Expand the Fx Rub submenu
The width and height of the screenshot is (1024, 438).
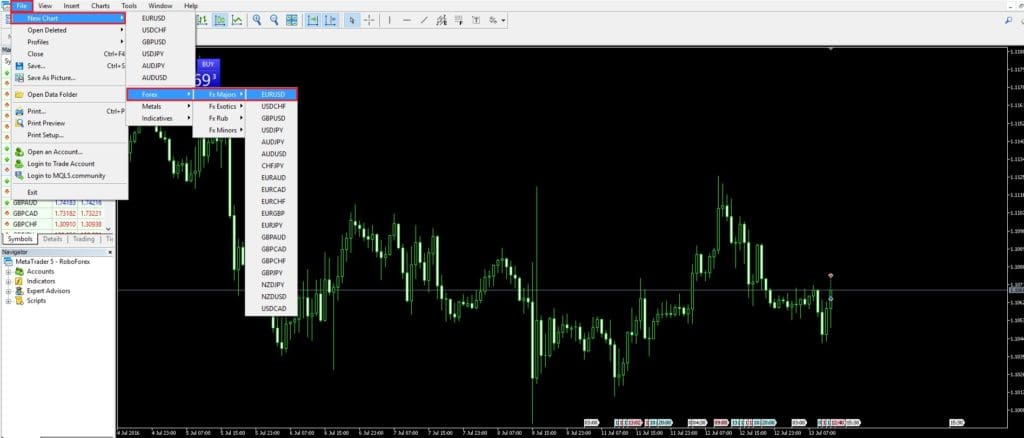point(219,118)
